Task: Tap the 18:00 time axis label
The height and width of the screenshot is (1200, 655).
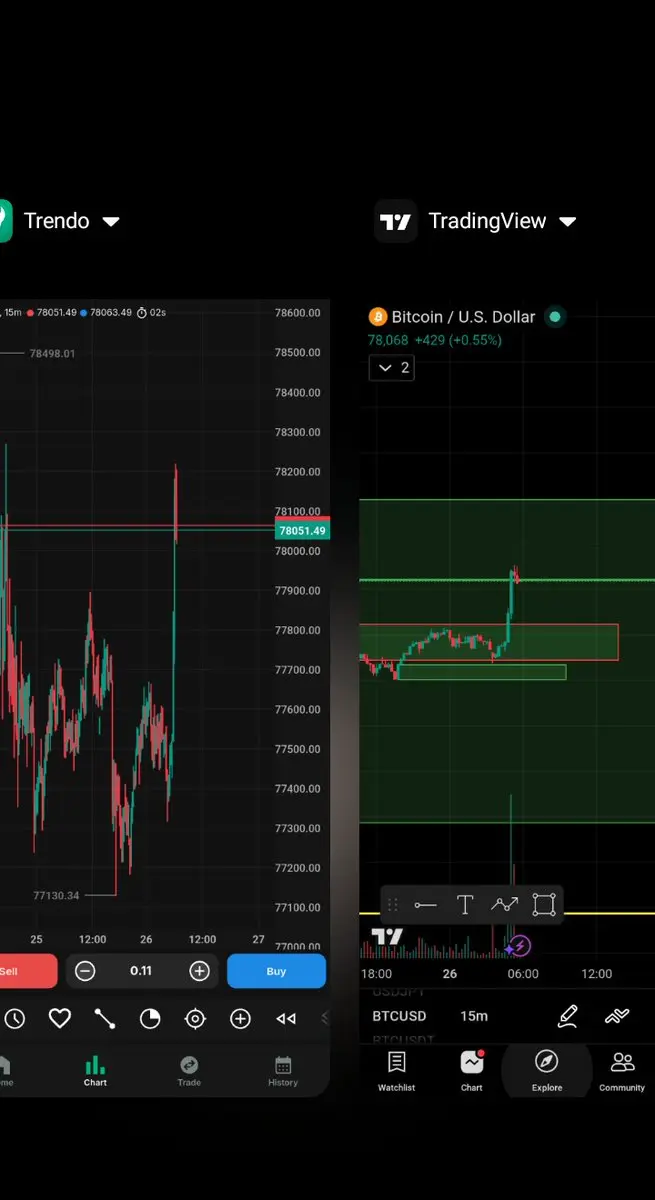Action: pyautogui.click(x=376, y=973)
